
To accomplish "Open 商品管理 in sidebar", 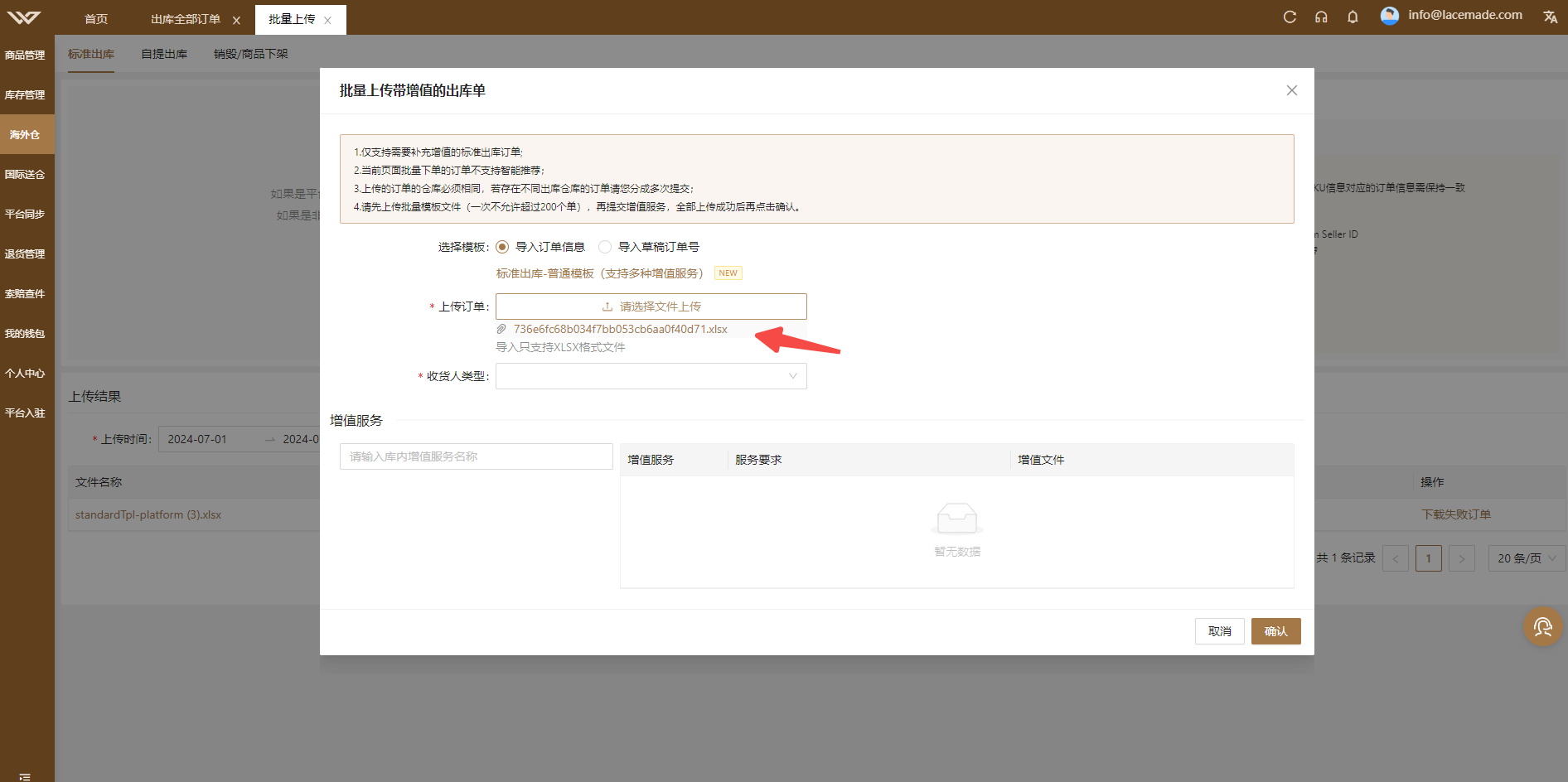I will (x=27, y=55).
